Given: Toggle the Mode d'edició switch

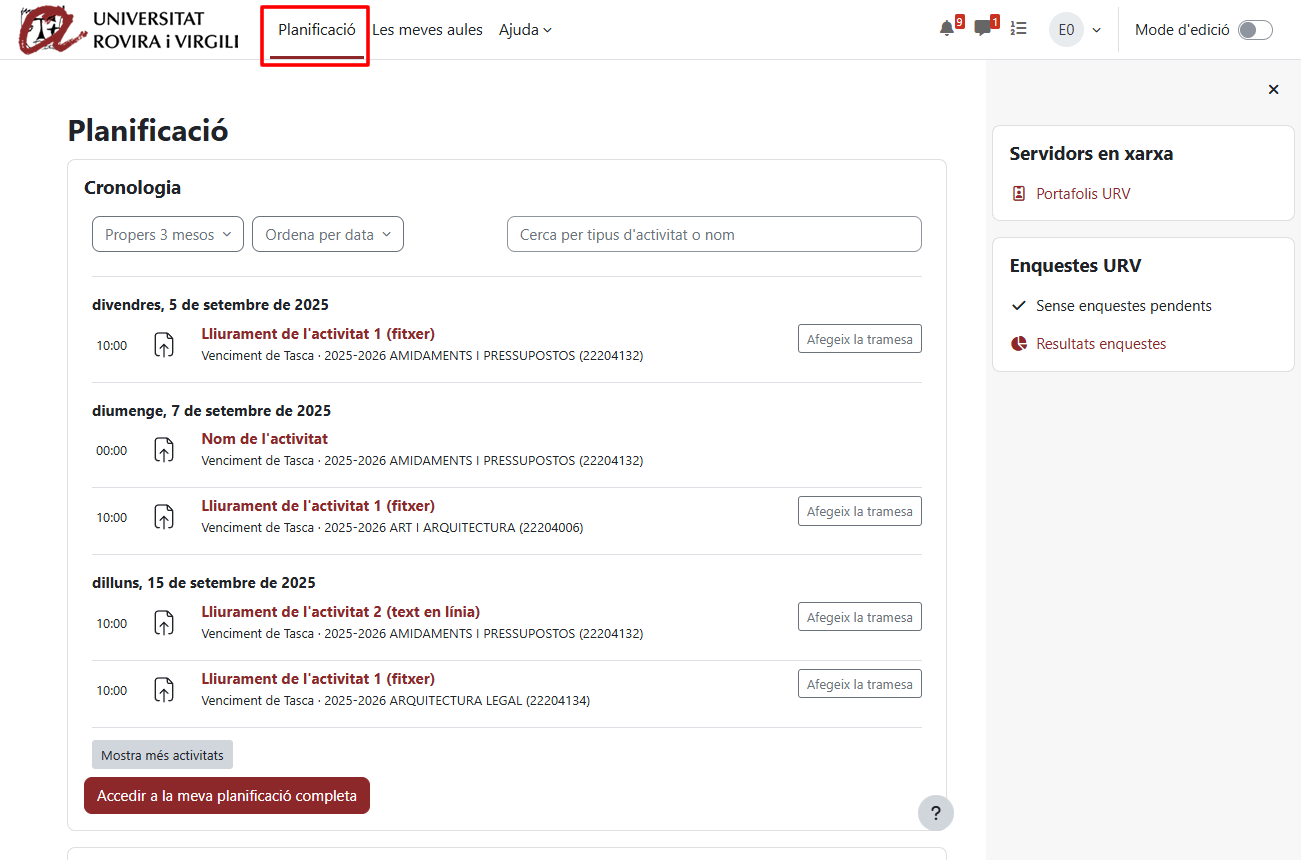Looking at the screenshot, I should click(x=1254, y=30).
